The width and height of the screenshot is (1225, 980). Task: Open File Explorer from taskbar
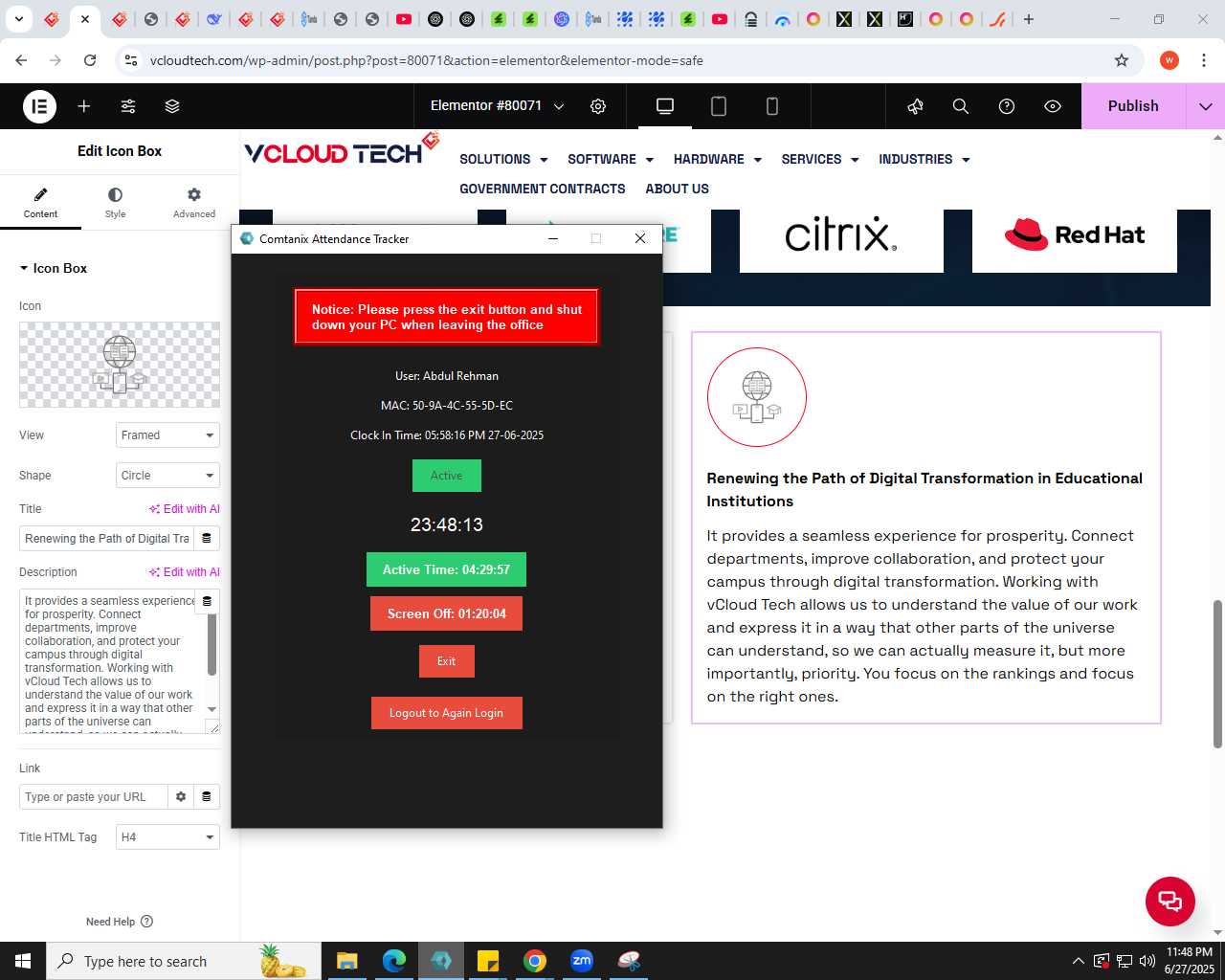click(x=346, y=961)
